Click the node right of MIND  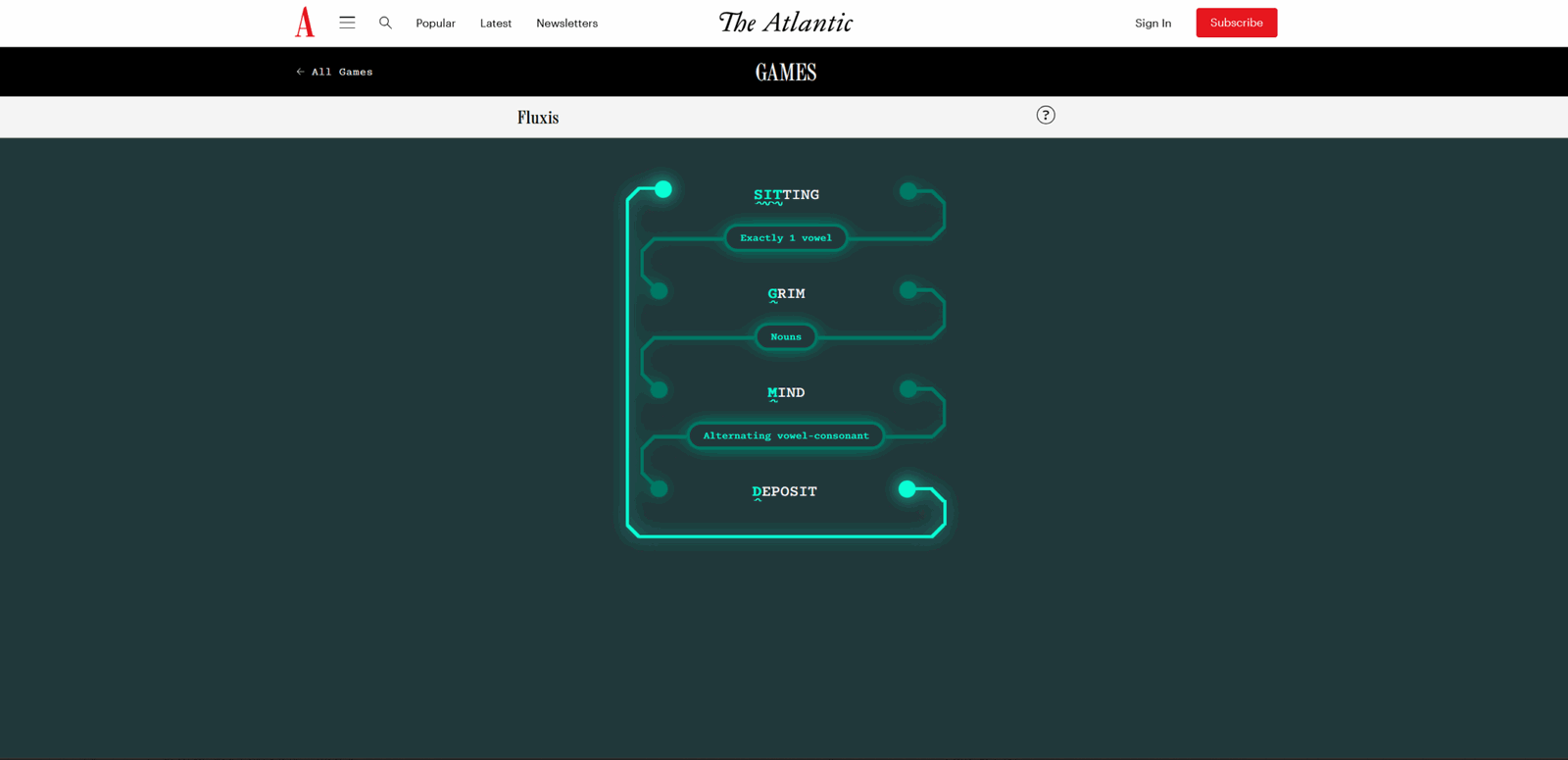pyautogui.click(x=908, y=388)
